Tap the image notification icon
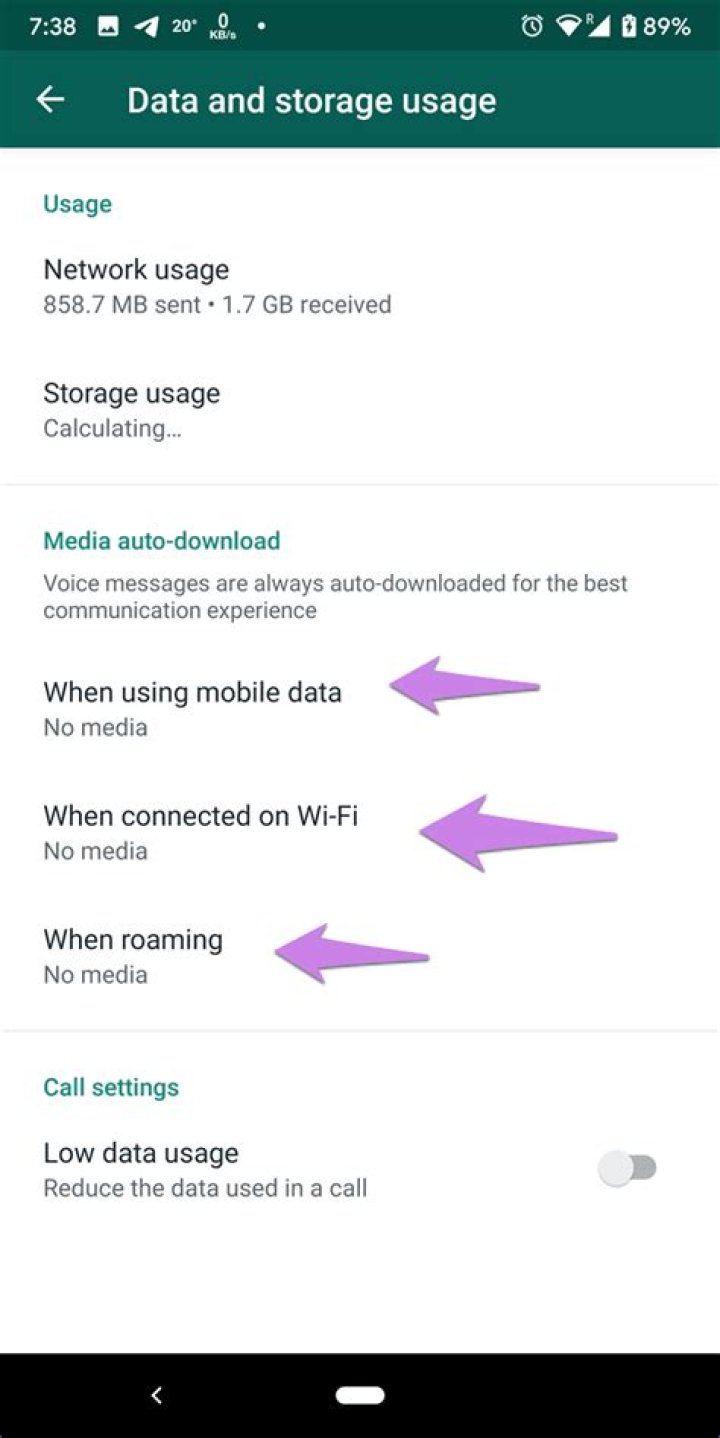 [x=108, y=27]
